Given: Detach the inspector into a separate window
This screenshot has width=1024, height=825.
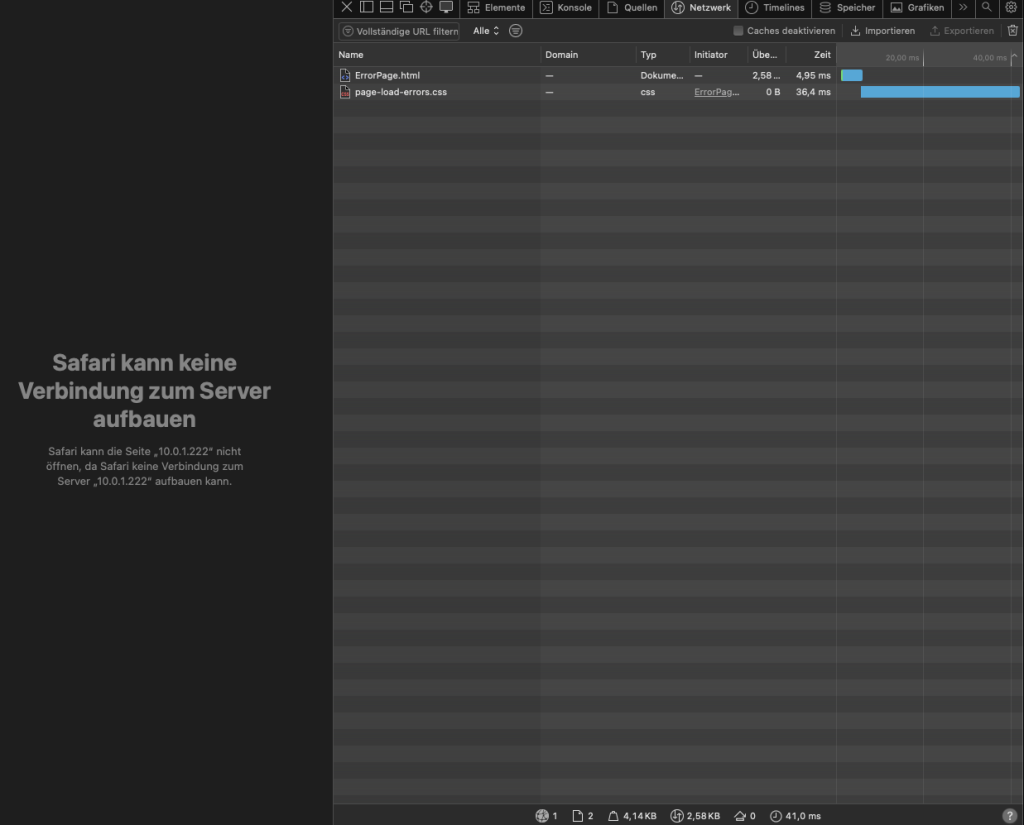Looking at the screenshot, I should tap(406, 7).
